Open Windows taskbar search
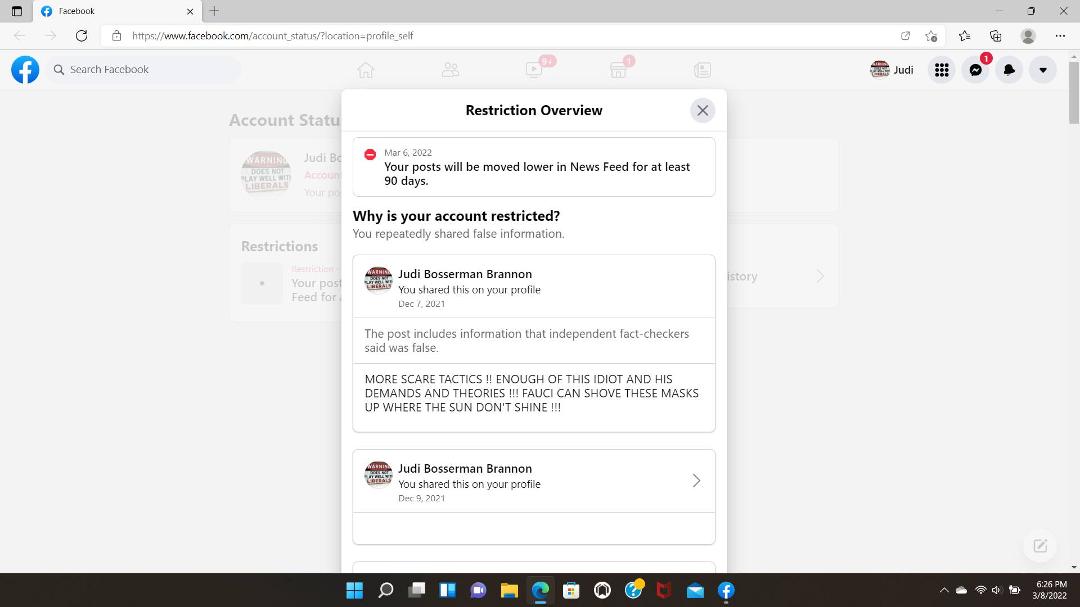This screenshot has width=1080, height=607. click(x=386, y=590)
